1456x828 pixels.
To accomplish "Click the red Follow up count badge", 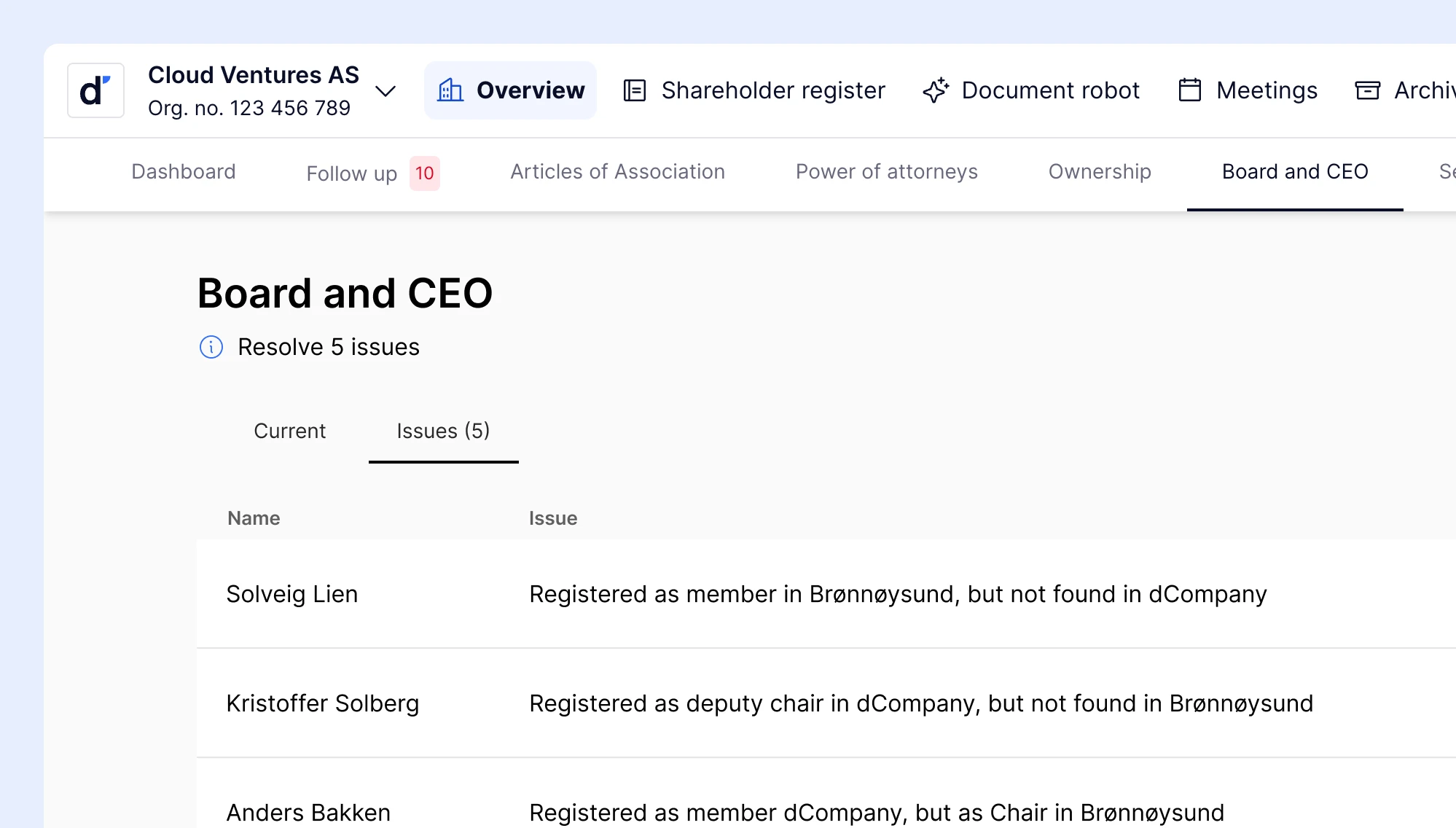I will pyautogui.click(x=424, y=173).
